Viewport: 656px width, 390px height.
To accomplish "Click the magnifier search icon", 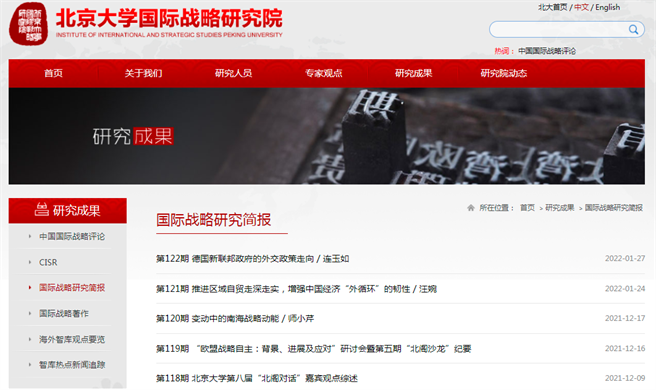I will coord(633,29).
